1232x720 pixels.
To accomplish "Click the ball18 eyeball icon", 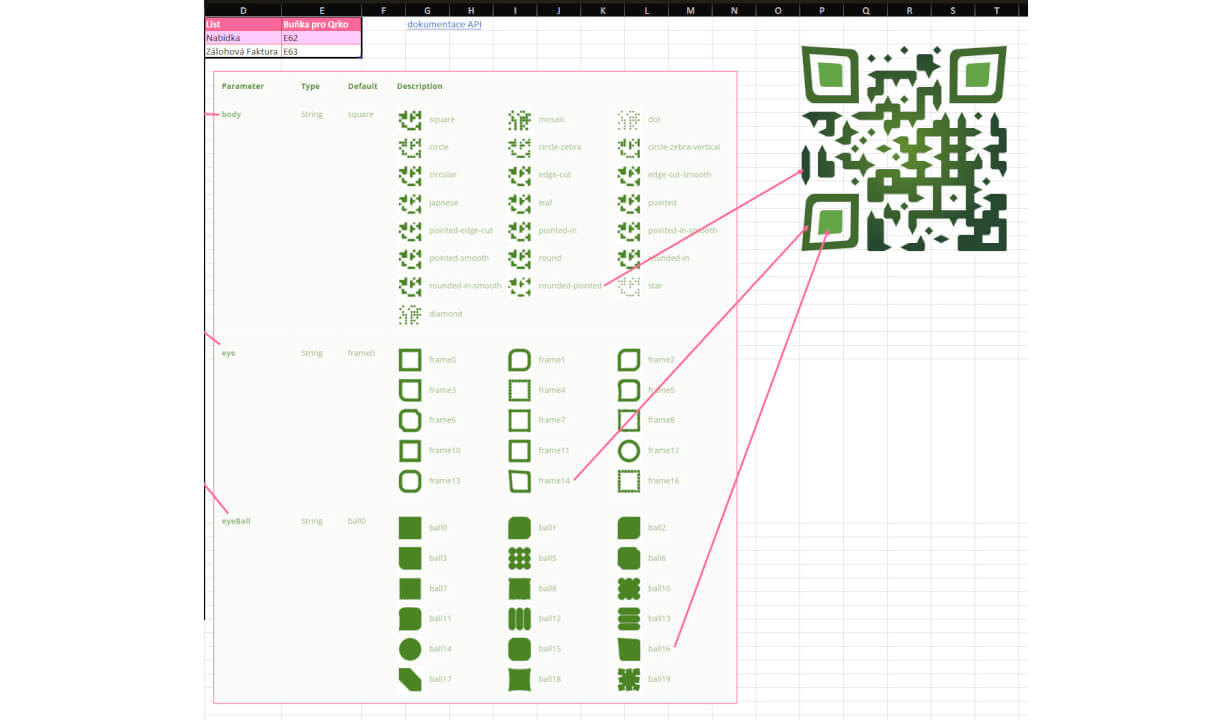I will coord(519,680).
